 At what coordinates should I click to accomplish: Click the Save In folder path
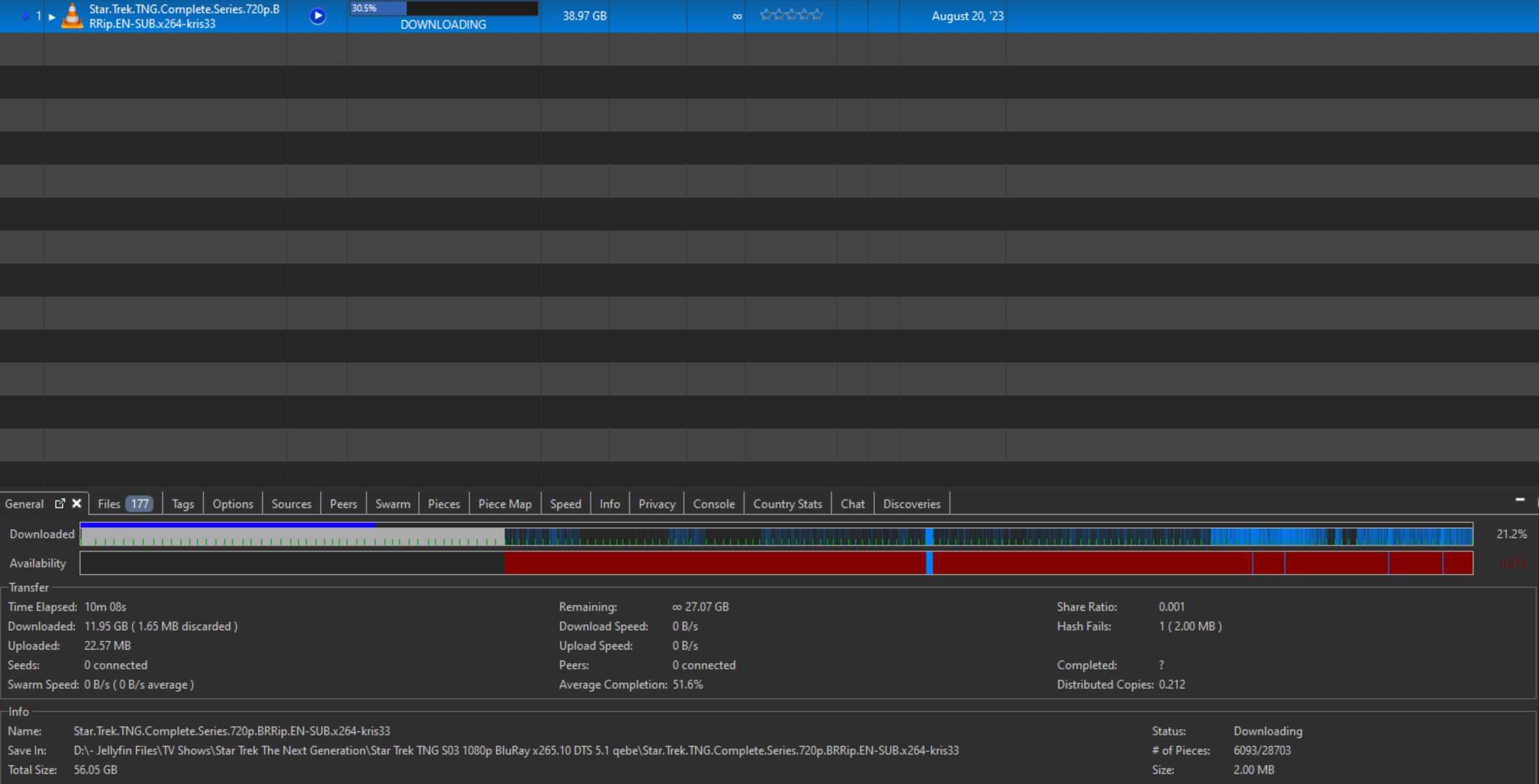click(x=516, y=750)
